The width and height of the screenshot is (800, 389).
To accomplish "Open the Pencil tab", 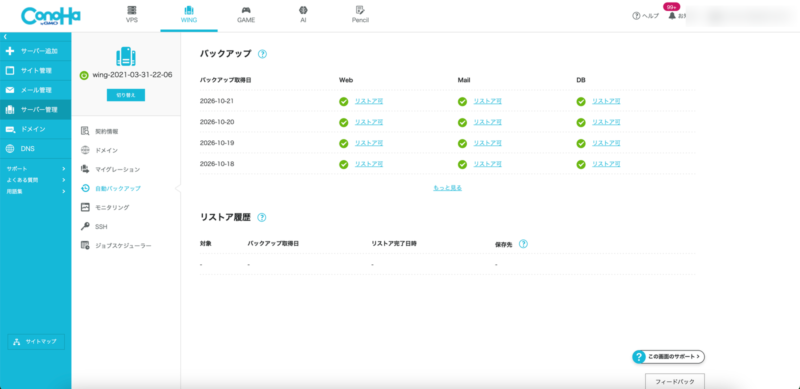I will coord(360,15).
